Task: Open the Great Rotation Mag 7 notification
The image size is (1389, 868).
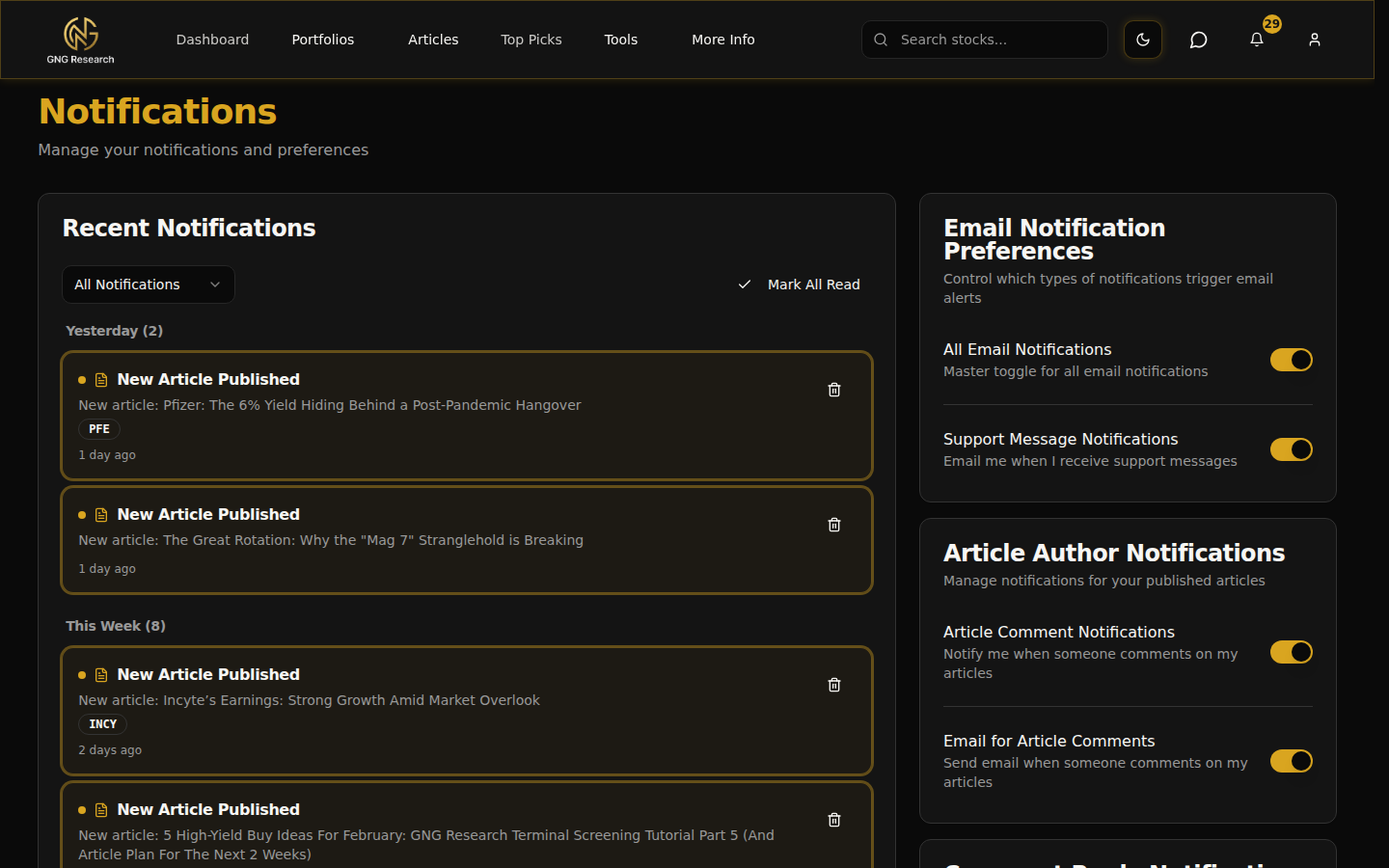Action: (x=467, y=540)
